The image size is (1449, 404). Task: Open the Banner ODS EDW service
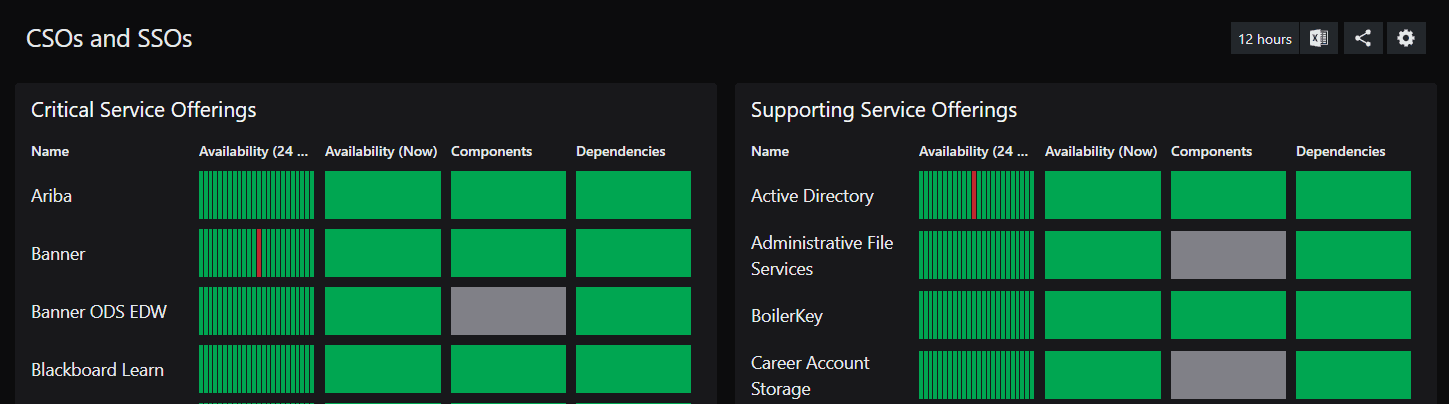[x=99, y=312]
